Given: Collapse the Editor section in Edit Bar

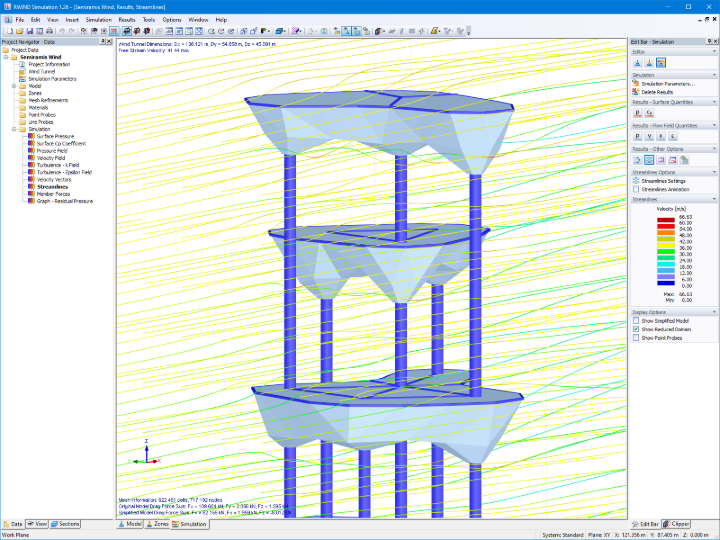Looking at the screenshot, I should tap(714, 52).
